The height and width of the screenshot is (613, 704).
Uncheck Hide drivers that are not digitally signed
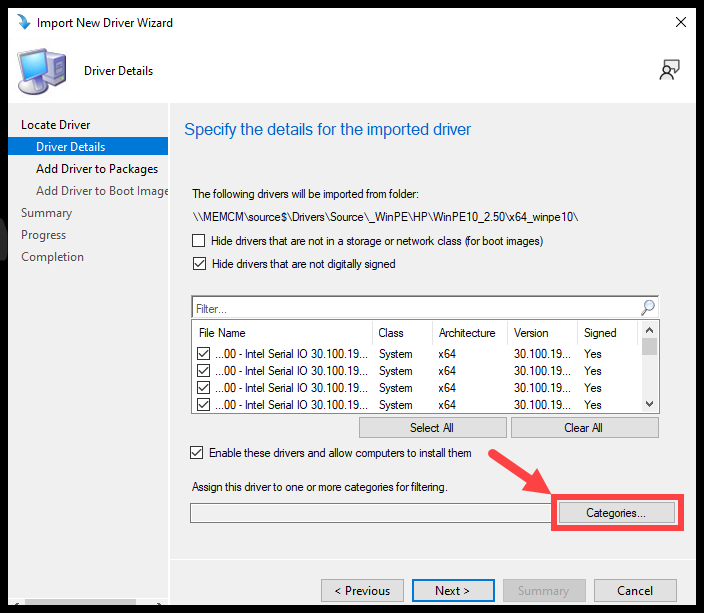tap(199, 264)
